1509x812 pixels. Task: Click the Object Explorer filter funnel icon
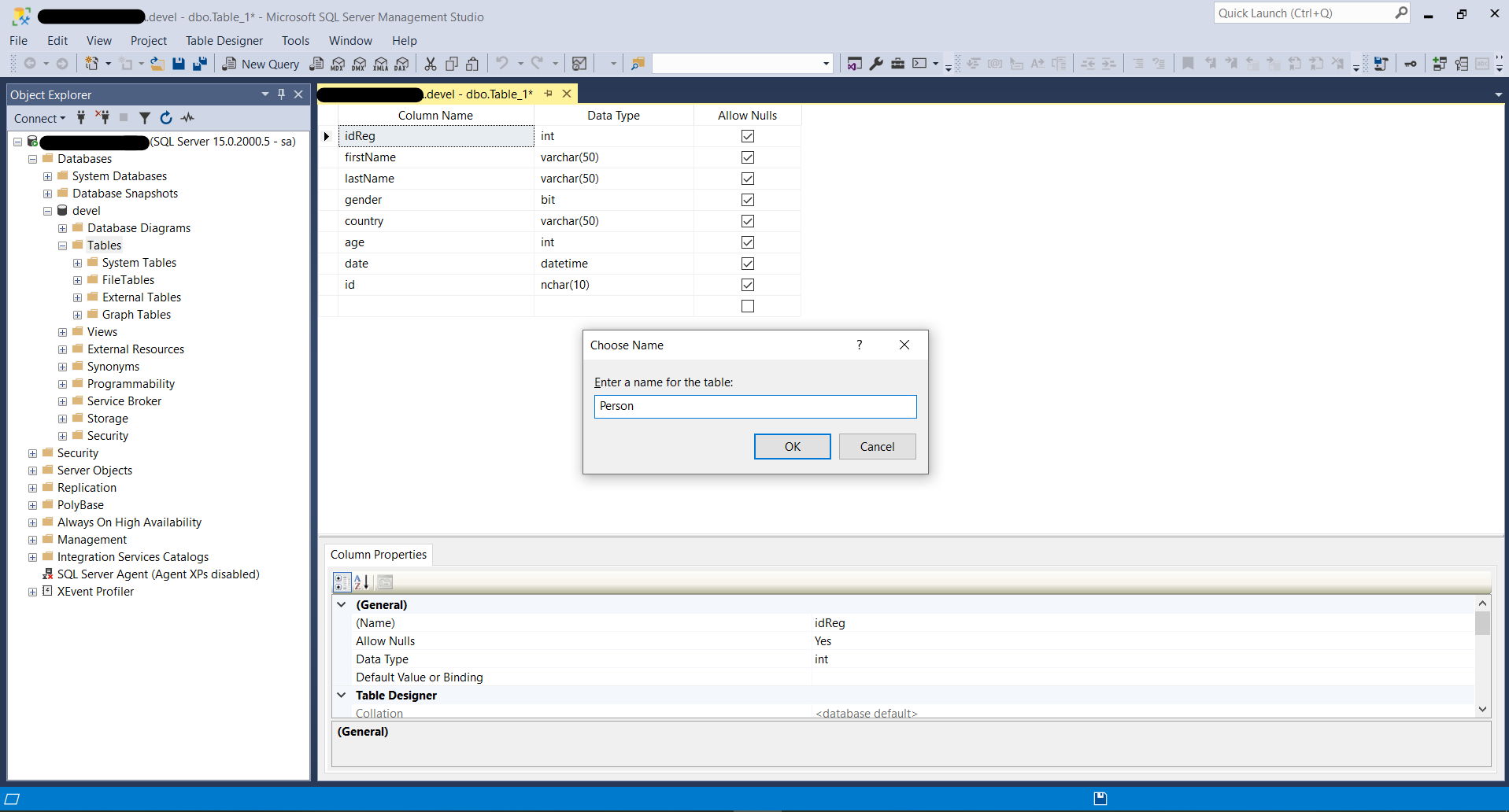point(145,118)
